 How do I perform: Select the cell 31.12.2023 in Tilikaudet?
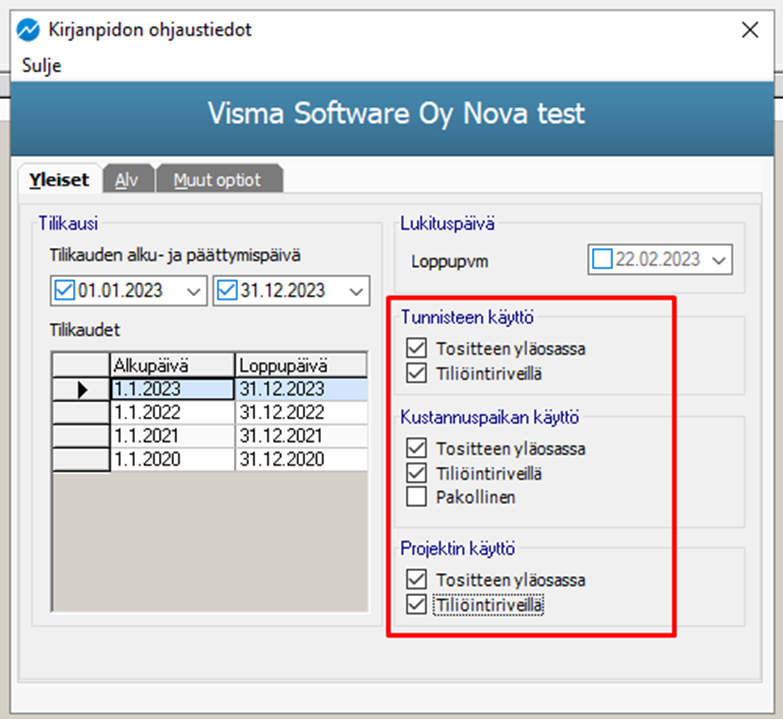(x=301, y=389)
